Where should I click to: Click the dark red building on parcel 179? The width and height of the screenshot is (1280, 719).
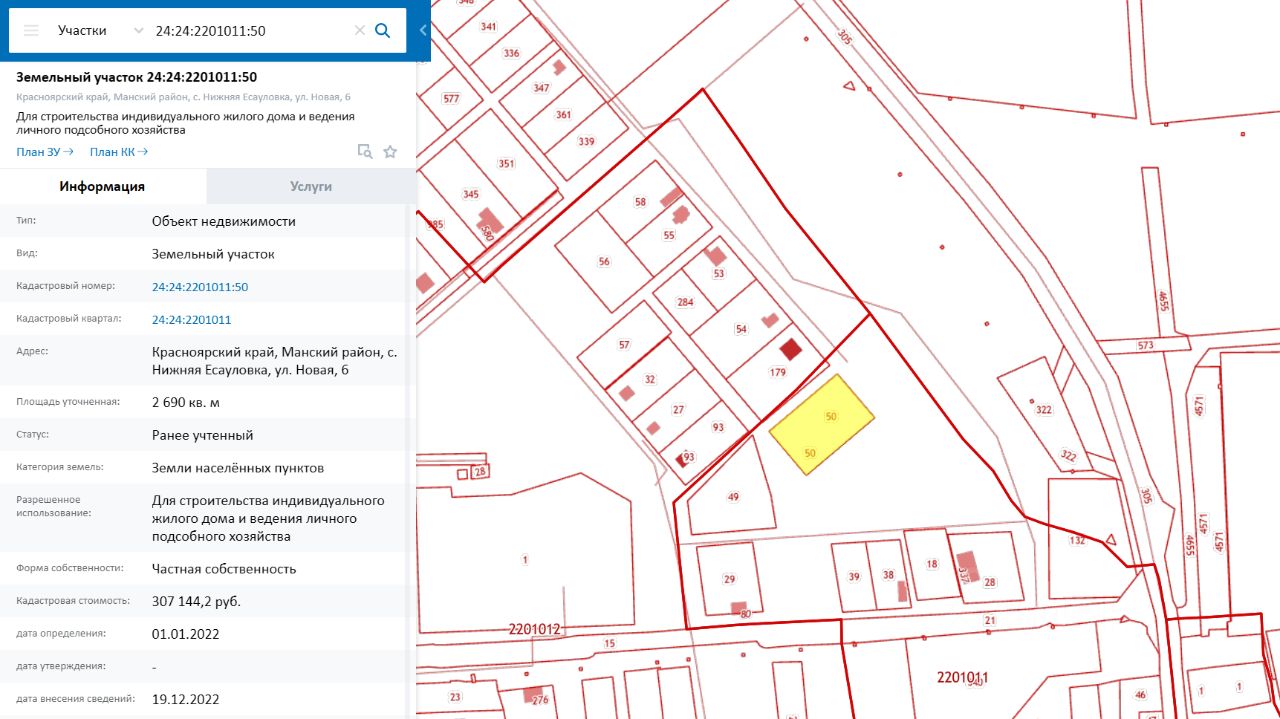[x=791, y=350]
